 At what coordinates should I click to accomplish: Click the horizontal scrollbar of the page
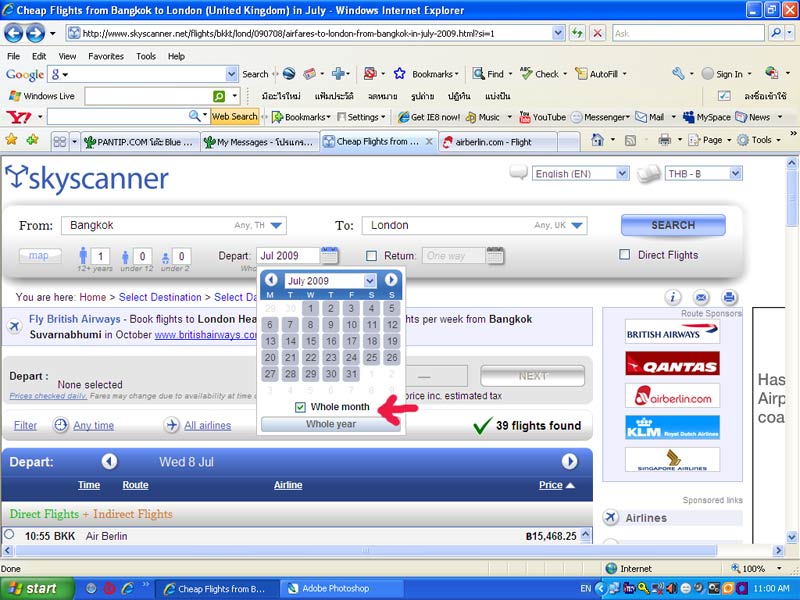[x=365, y=551]
